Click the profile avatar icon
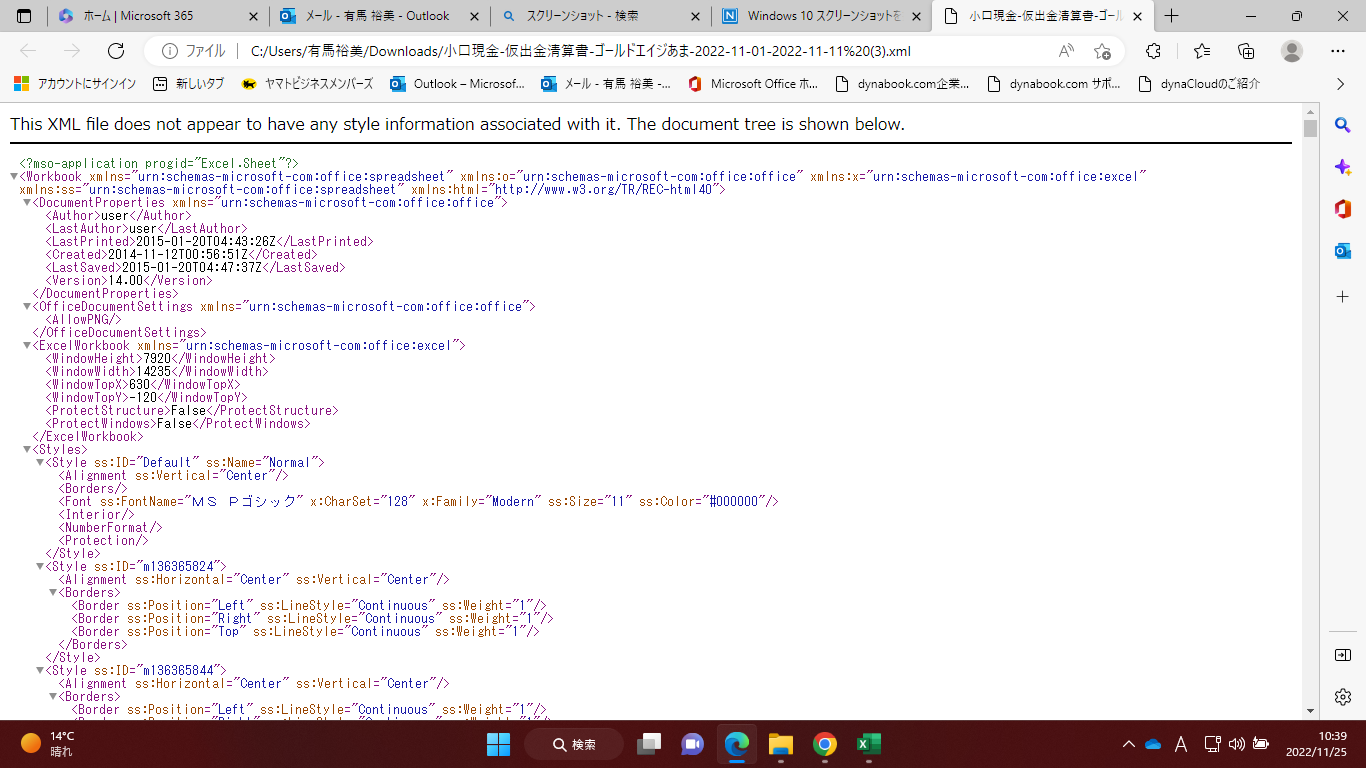This screenshot has width=1366, height=768. (1292, 51)
